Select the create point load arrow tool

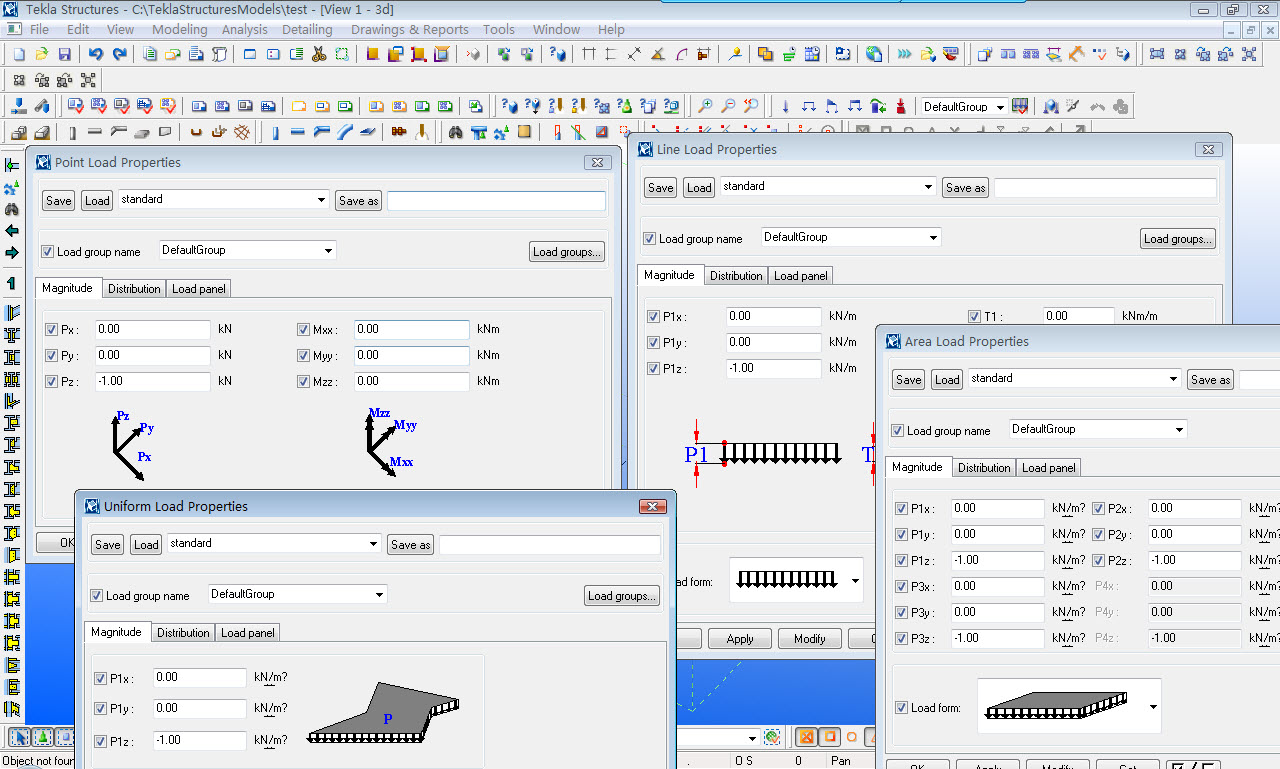(x=785, y=106)
